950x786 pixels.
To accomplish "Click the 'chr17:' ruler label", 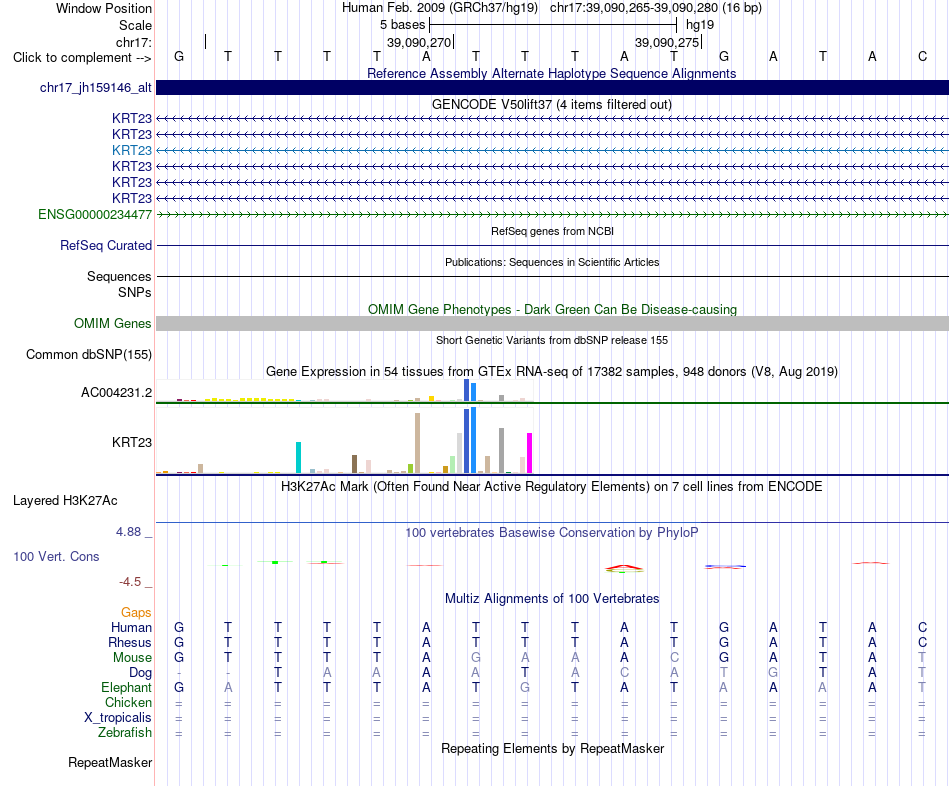I will point(134,42).
